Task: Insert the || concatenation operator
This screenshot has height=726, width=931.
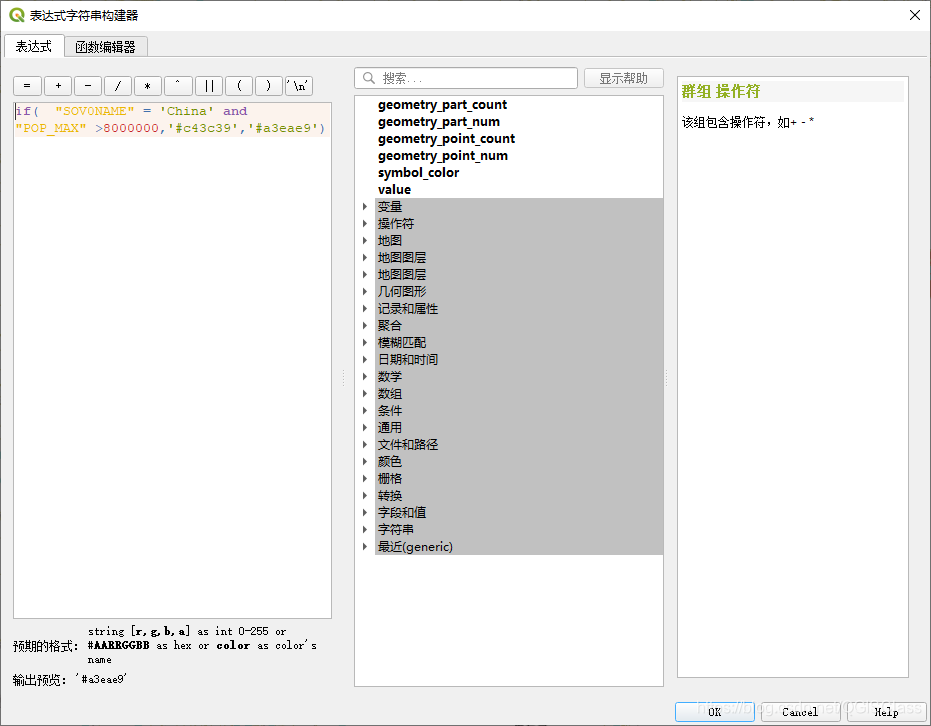Action: tap(208, 86)
